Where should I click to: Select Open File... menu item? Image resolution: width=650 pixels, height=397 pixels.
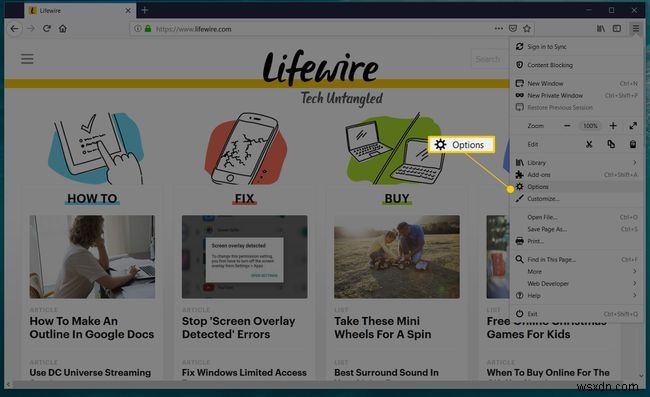576,217
